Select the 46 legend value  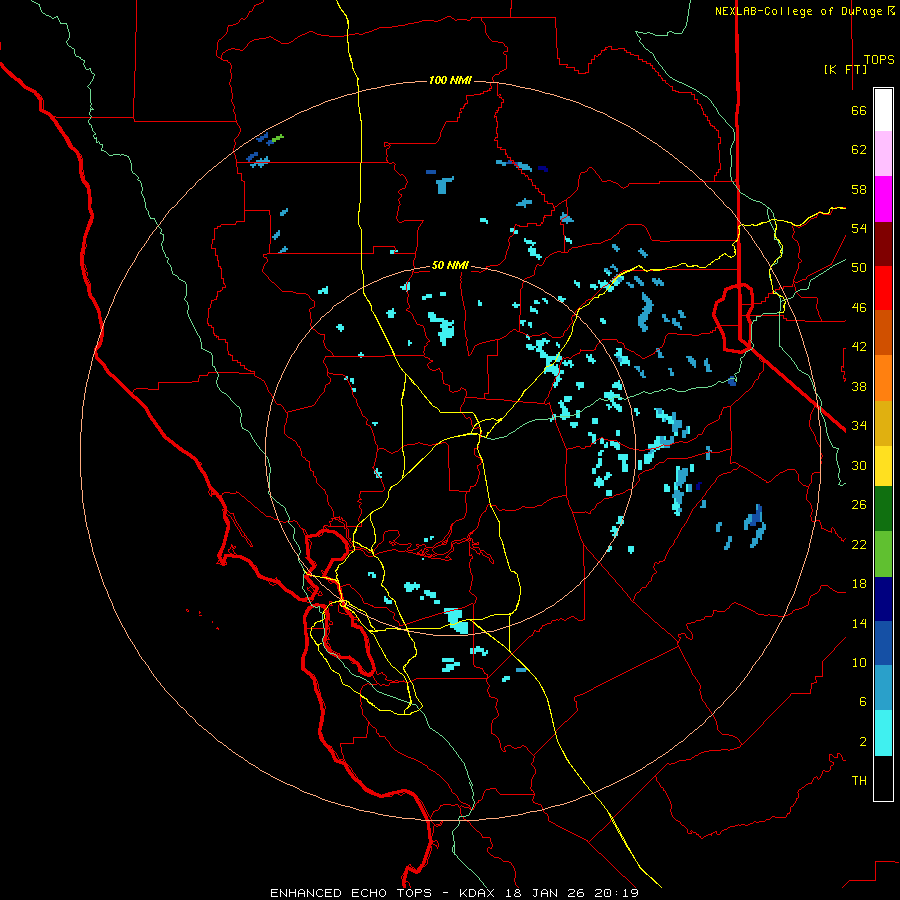pos(859,308)
